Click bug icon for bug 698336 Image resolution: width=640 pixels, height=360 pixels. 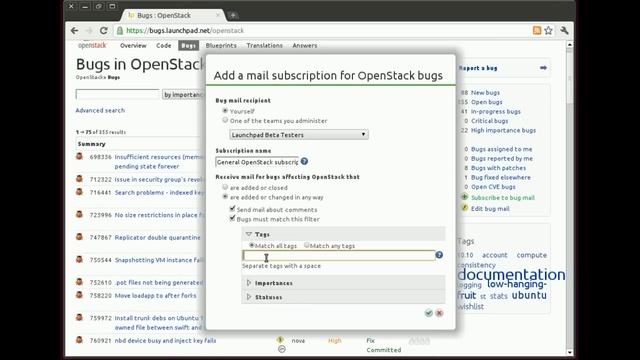pos(80,156)
